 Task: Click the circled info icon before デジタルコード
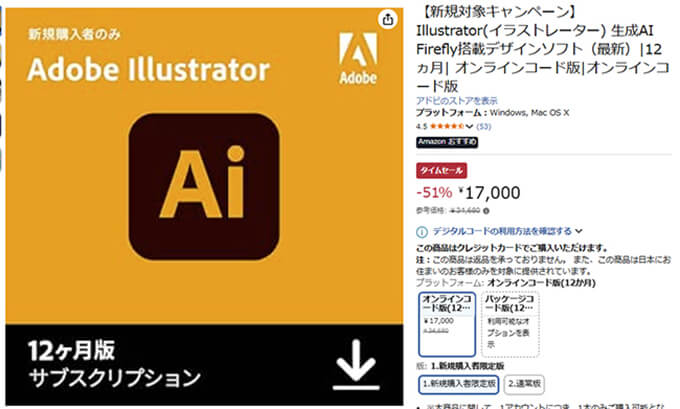(x=422, y=232)
